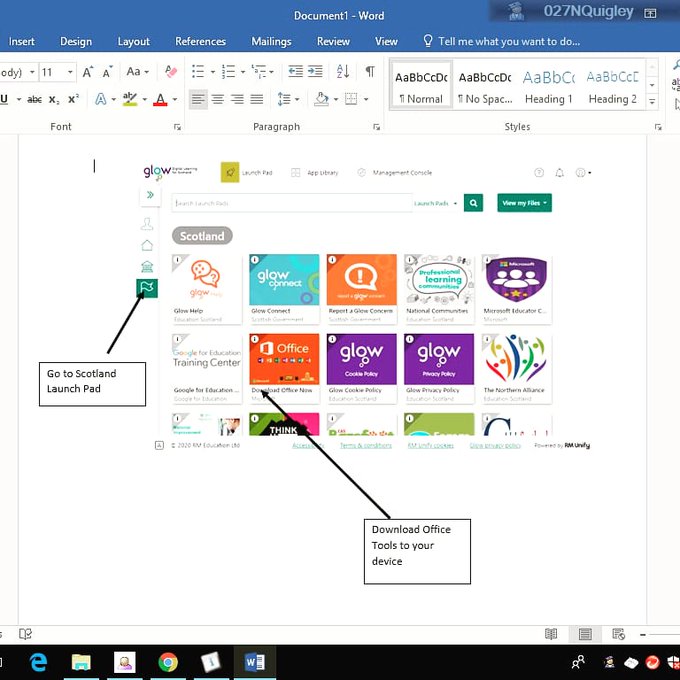Select the Go to Scotland Launch Pad text box
The height and width of the screenshot is (680, 680).
92,384
